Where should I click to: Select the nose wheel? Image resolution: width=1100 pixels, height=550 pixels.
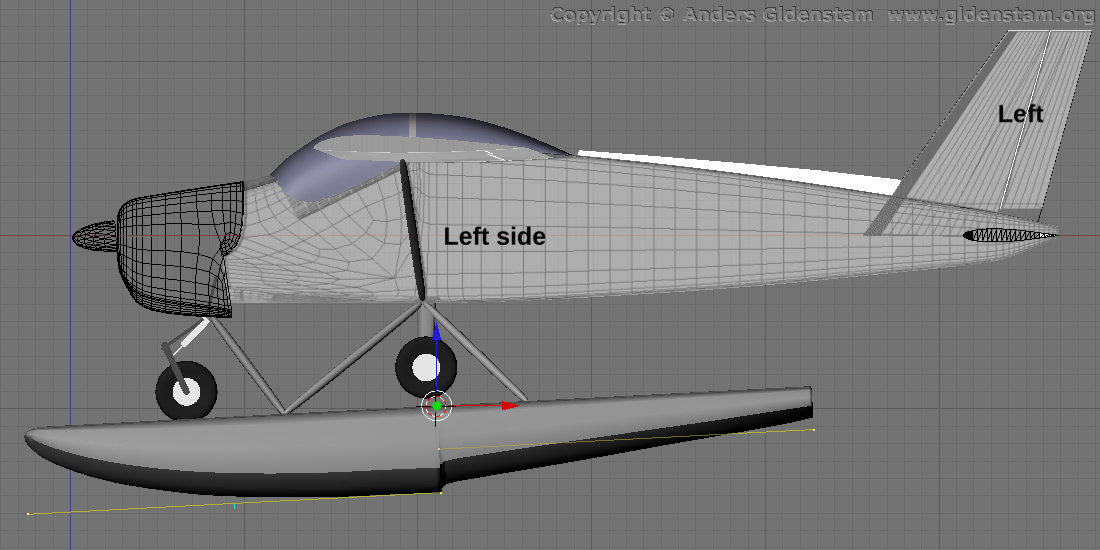(187, 390)
